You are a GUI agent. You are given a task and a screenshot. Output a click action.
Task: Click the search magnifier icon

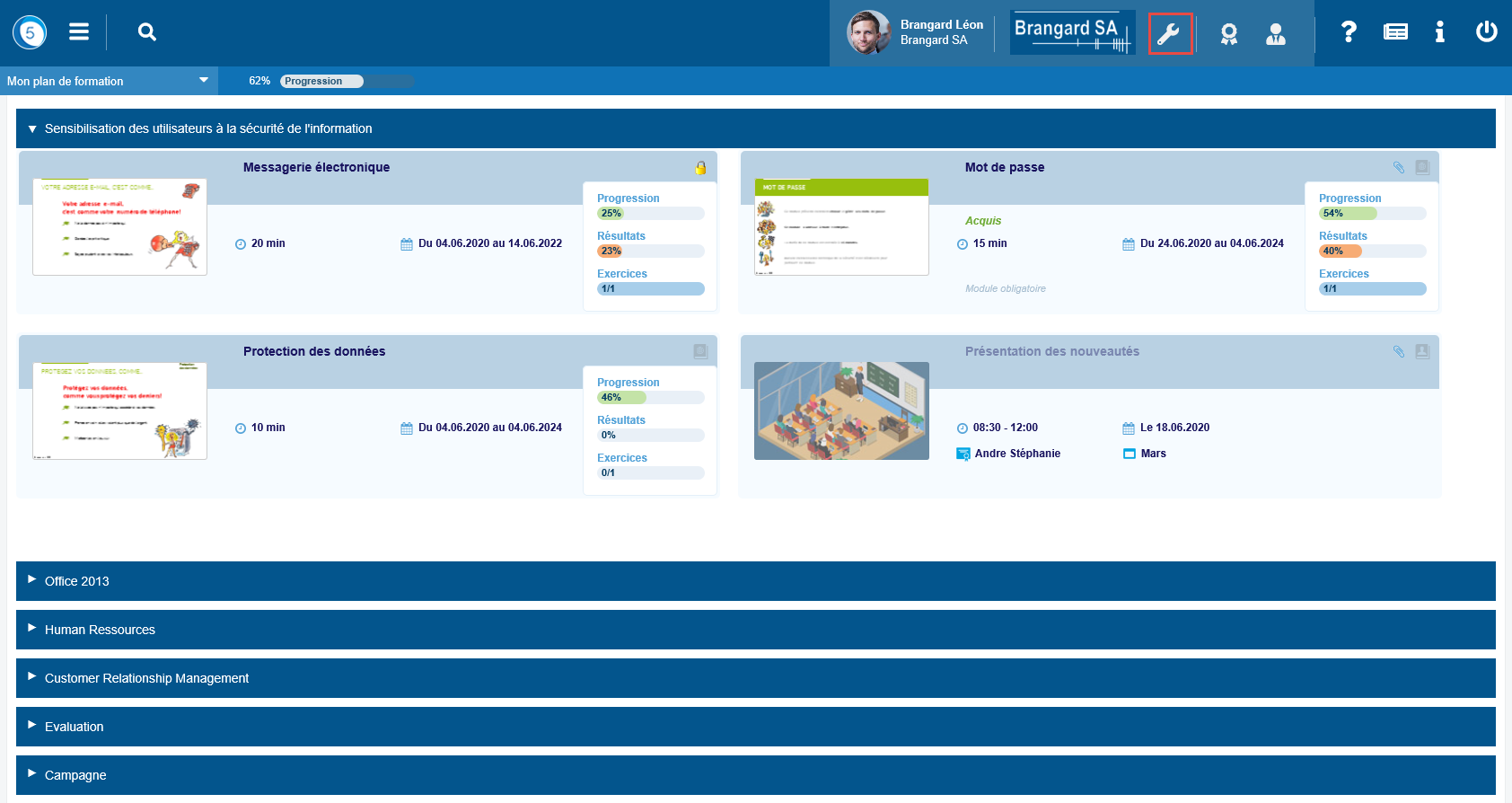(x=147, y=32)
